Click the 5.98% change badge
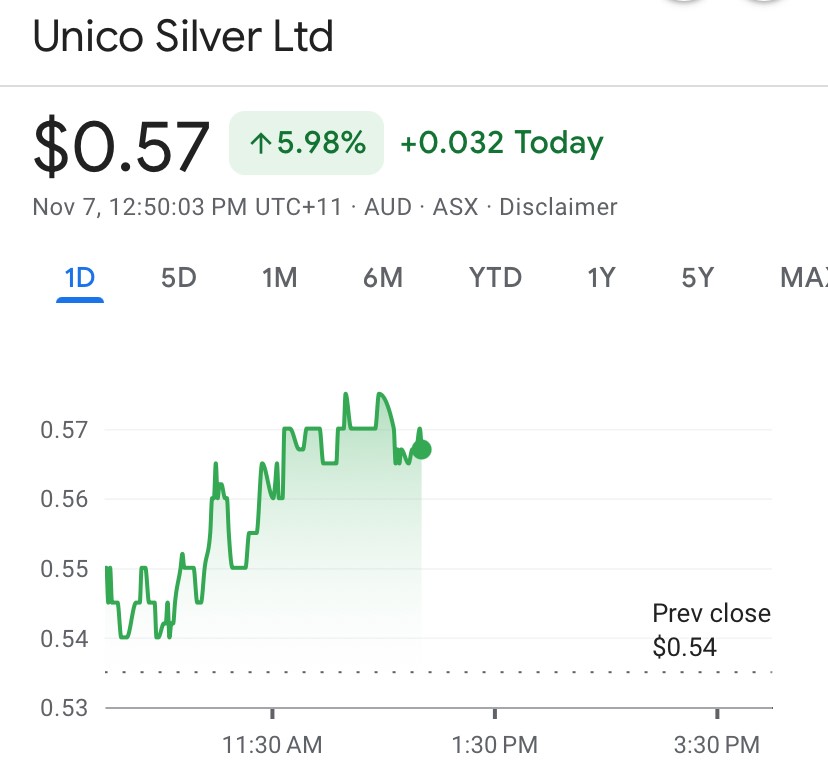Image resolution: width=828 pixels, height=776 pixels. click(307, 143)
